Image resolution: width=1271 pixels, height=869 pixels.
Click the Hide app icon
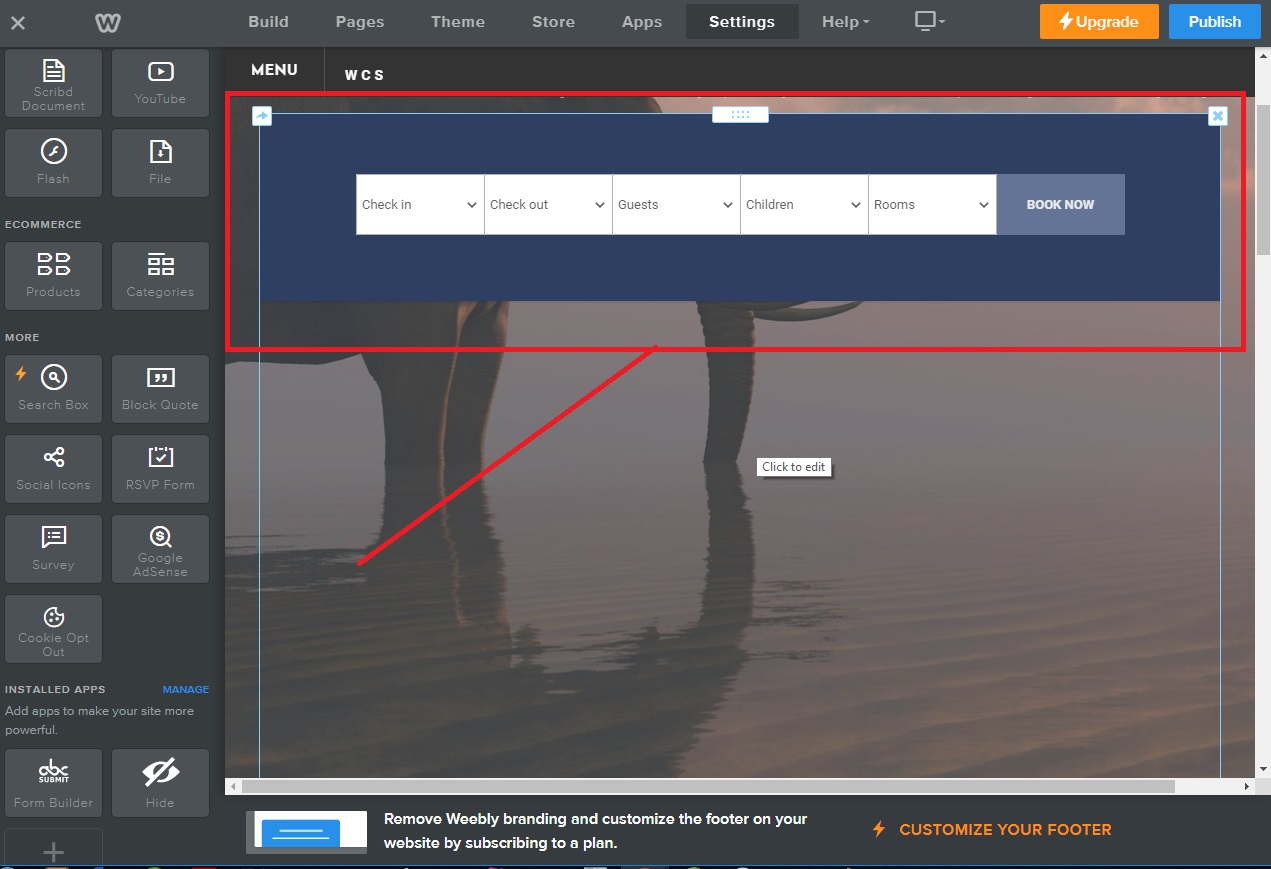tap(160, 782)
